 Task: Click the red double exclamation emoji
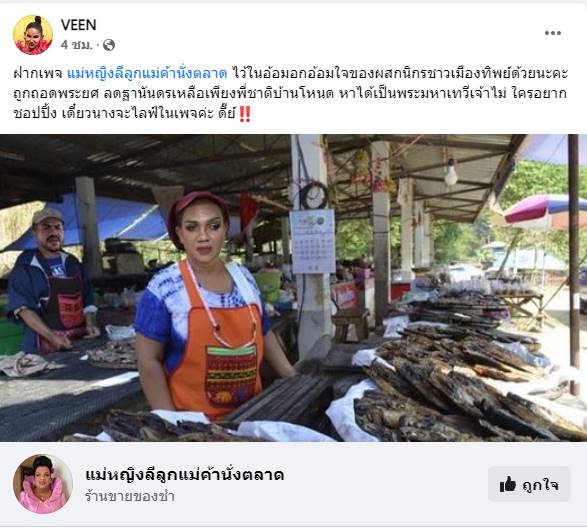coord(244,113)
